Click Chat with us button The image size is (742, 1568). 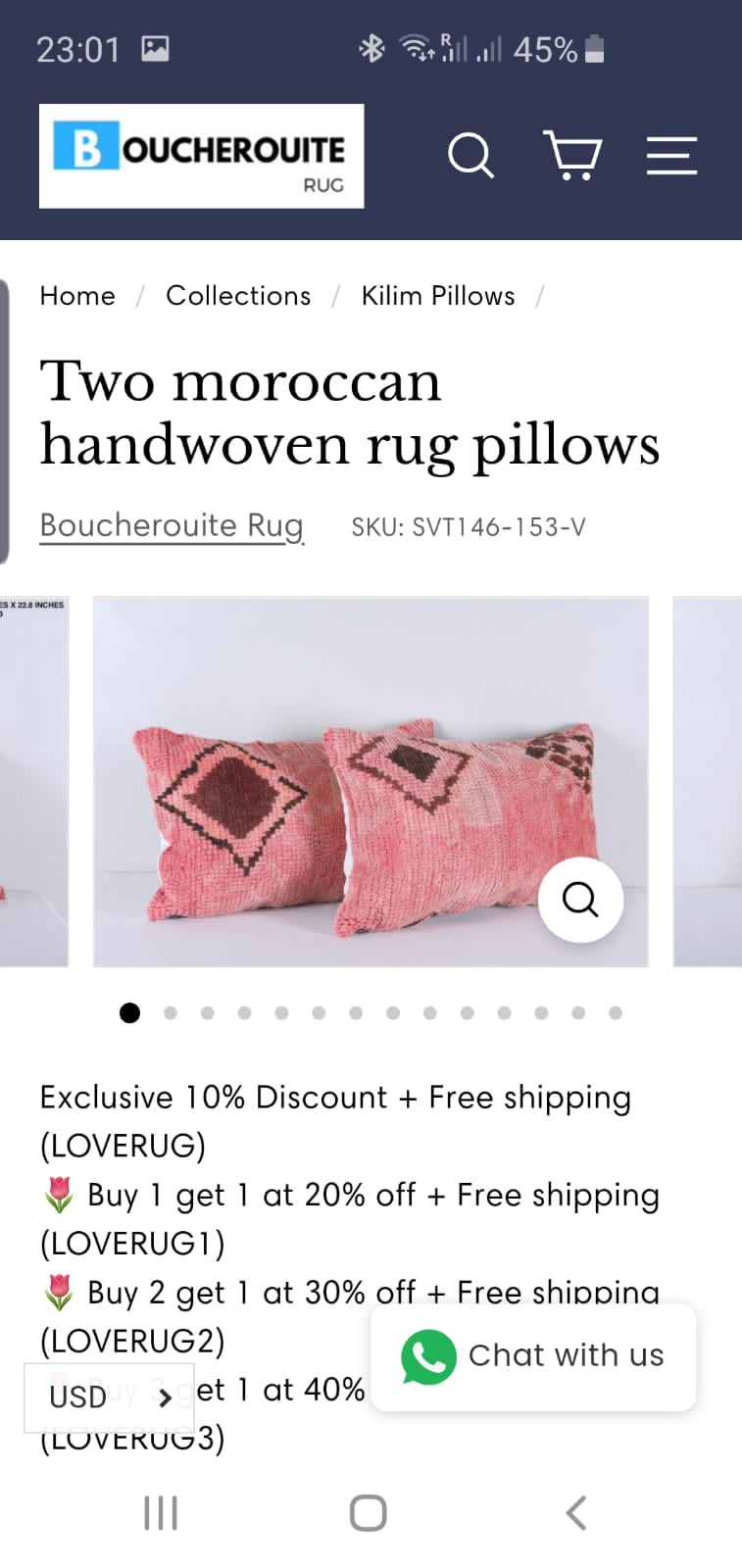click(x=533, y=1356)
